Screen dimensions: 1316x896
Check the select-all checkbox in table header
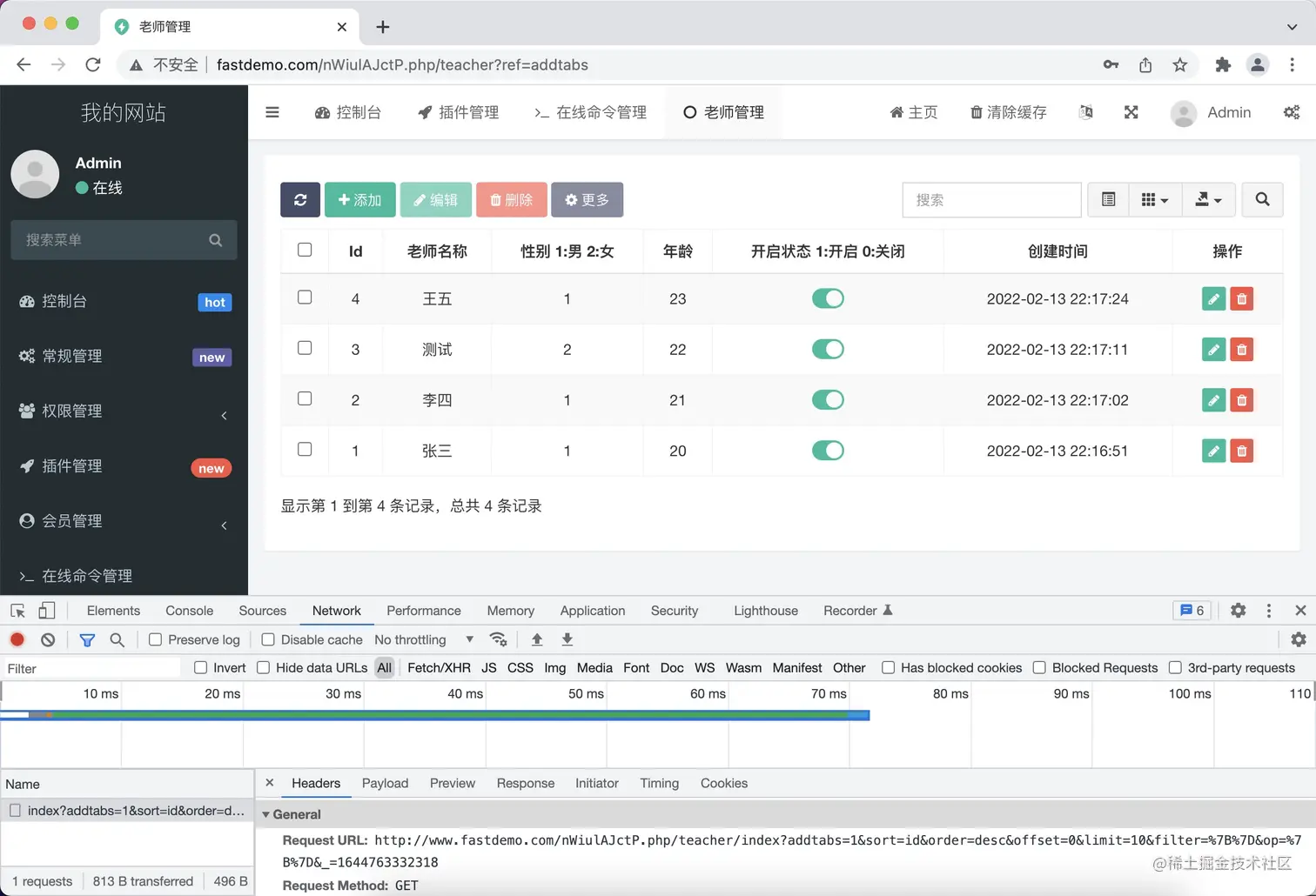305,250
